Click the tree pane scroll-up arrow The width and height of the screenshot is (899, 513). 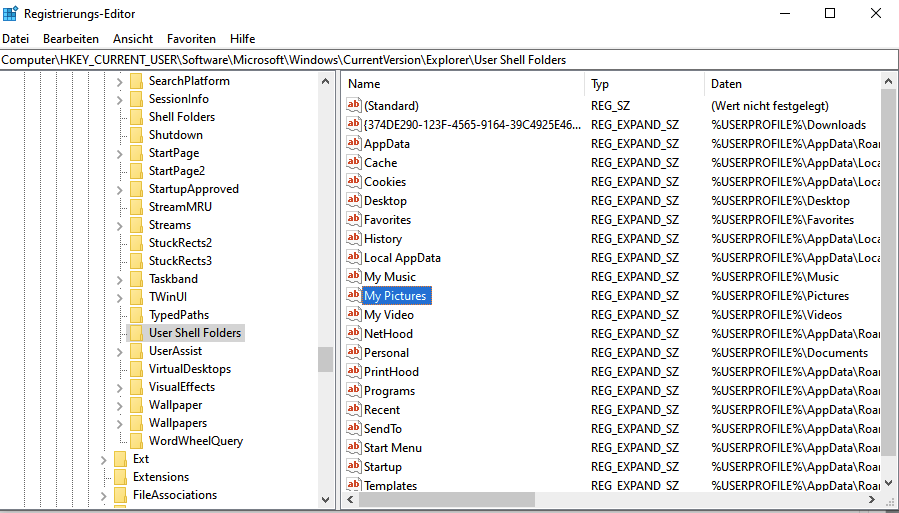pyautogui.click(x=326, y=81)
